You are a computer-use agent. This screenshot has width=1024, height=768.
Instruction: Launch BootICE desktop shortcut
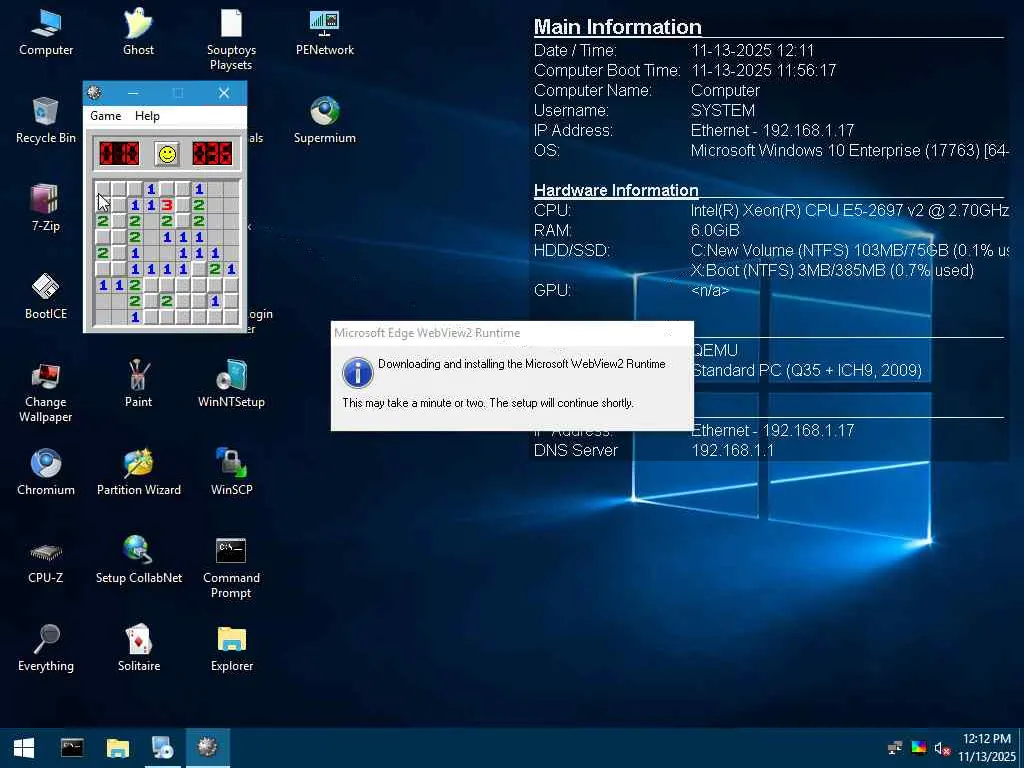46,297
